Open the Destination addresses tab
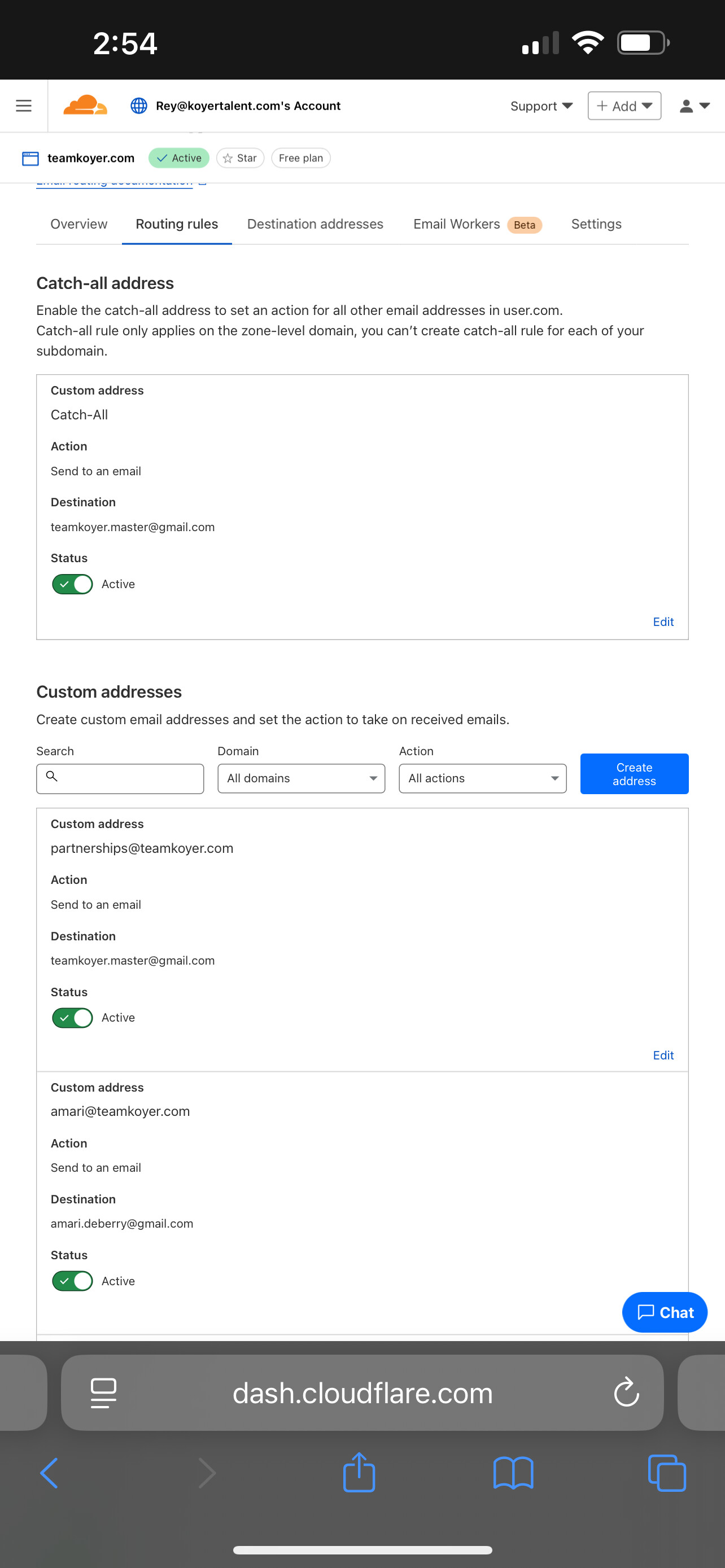 [315, 224]
